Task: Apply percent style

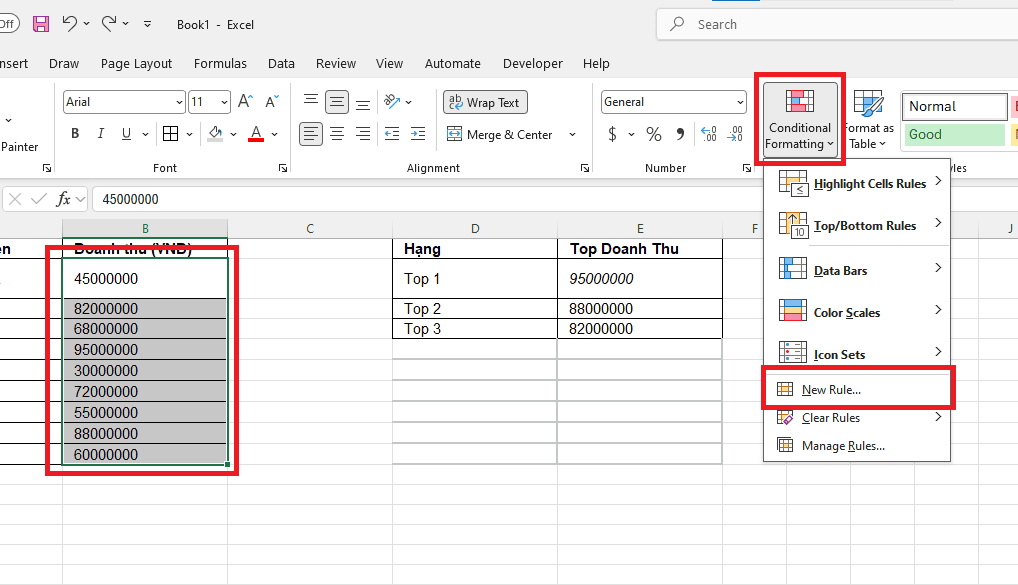Action: [x=654, y=134]
